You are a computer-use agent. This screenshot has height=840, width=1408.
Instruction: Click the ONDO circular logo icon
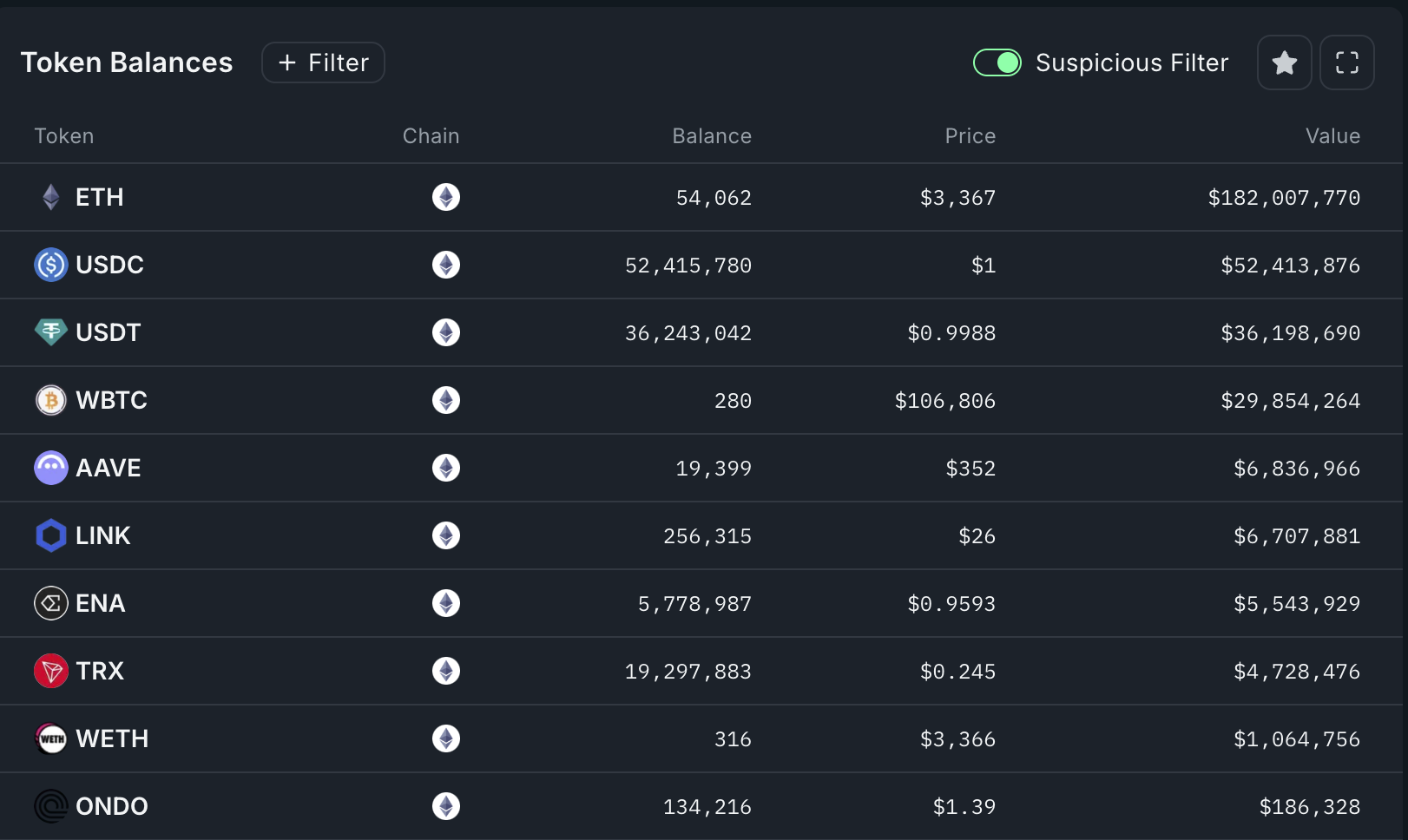coord(51,806)
